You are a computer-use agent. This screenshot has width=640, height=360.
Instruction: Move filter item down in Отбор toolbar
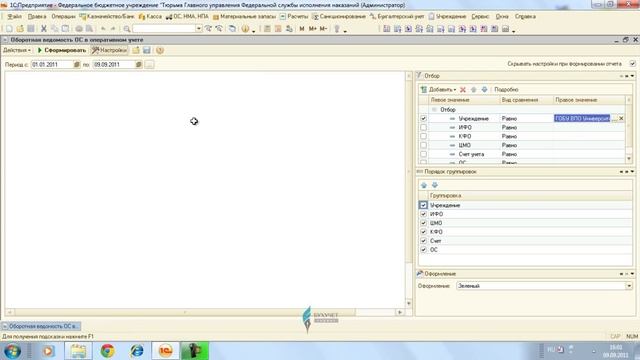pos(484,89)
